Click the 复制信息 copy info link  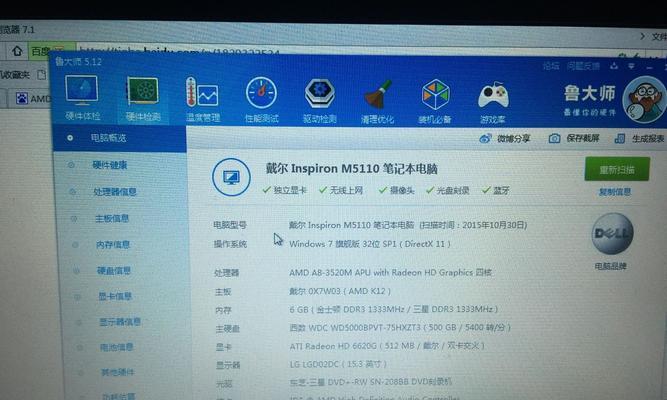615,192
